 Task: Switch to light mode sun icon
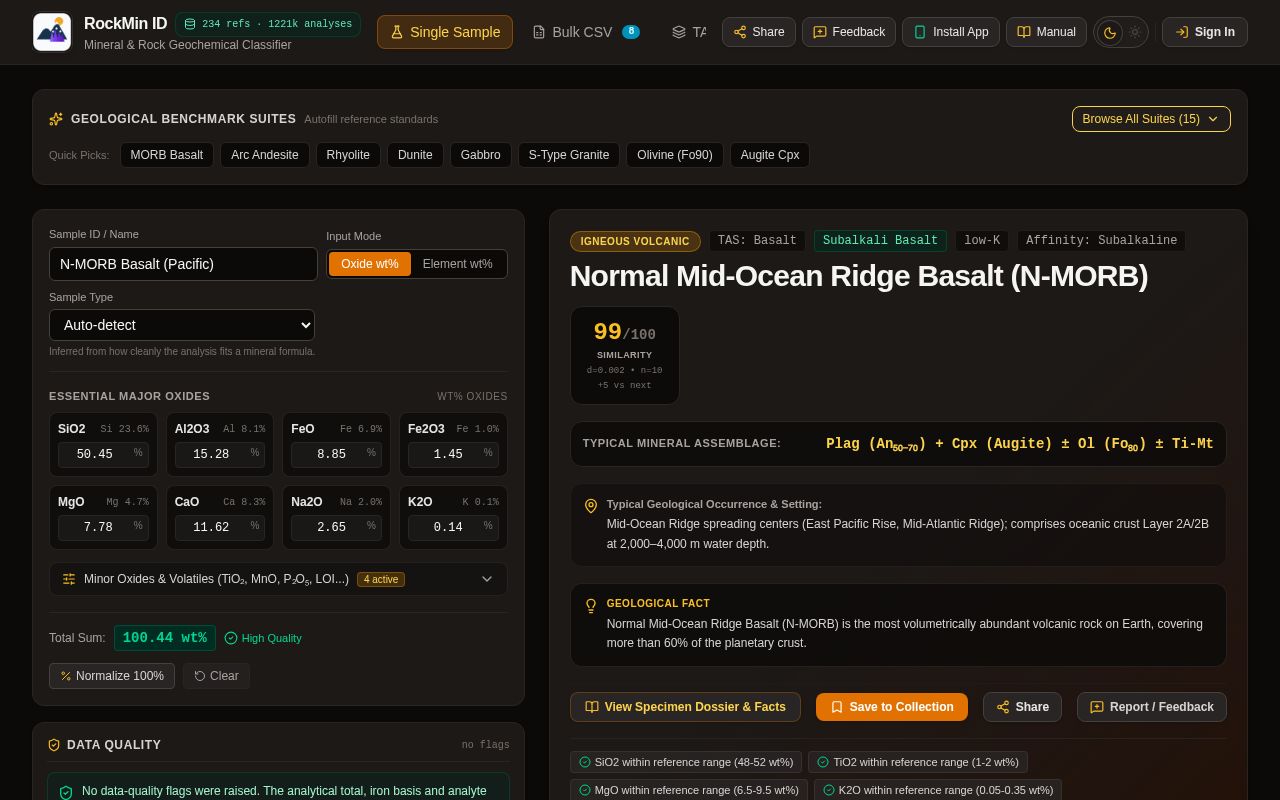(x=1135, y=32)
